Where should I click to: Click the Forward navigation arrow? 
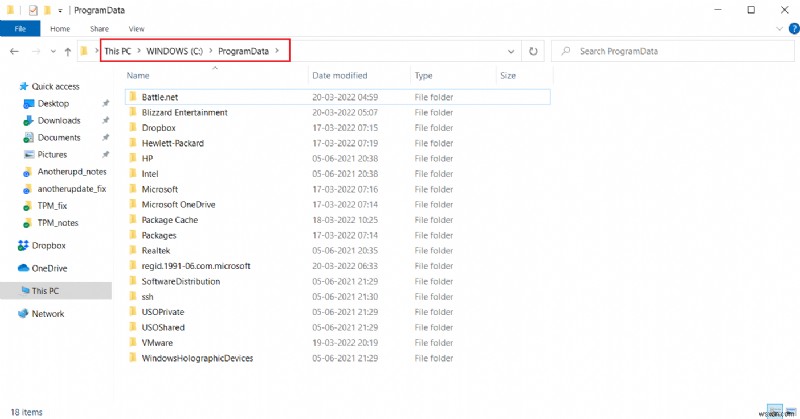(x=36, y=51)
